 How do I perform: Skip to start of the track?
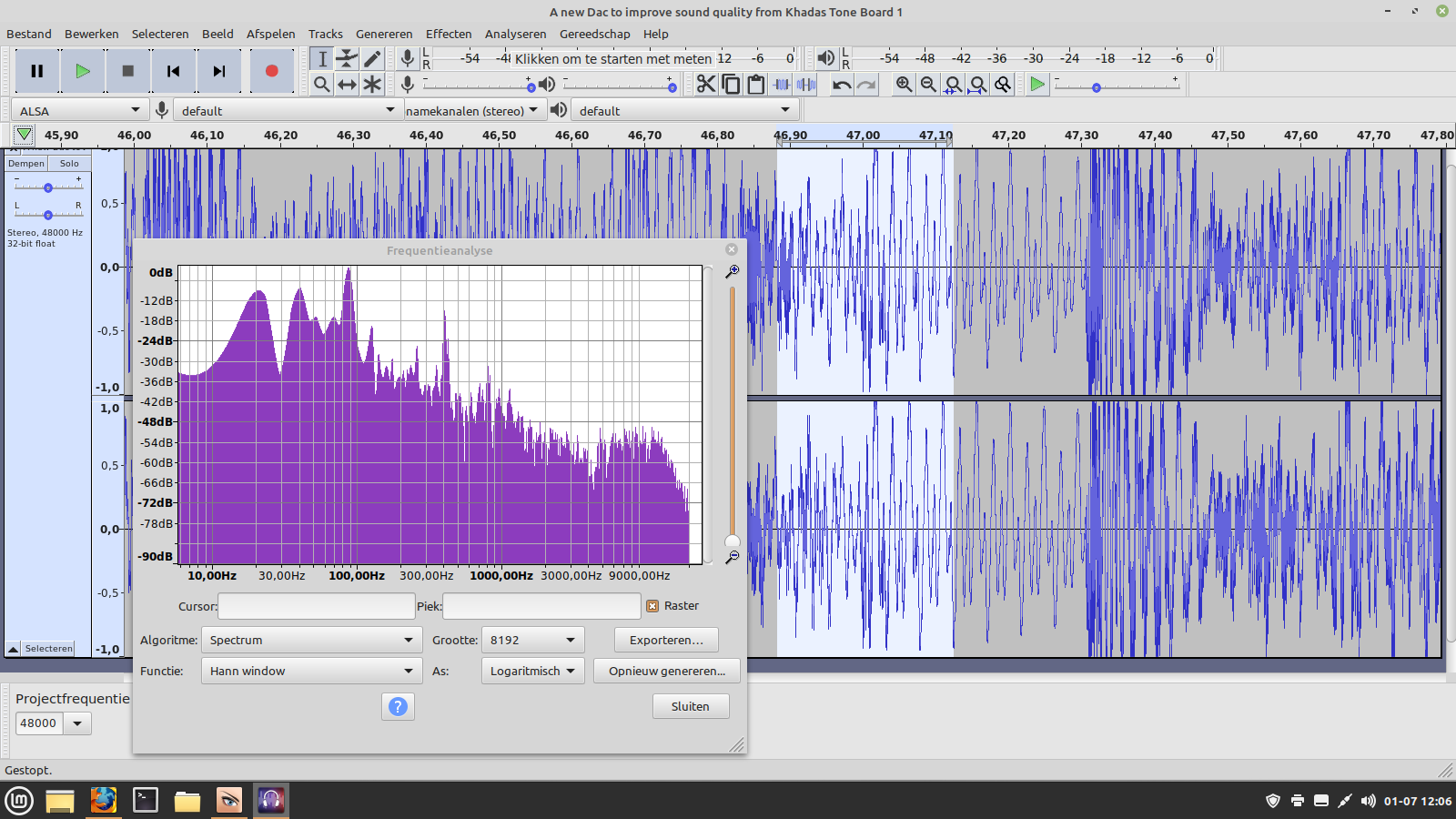pos(174,71)
